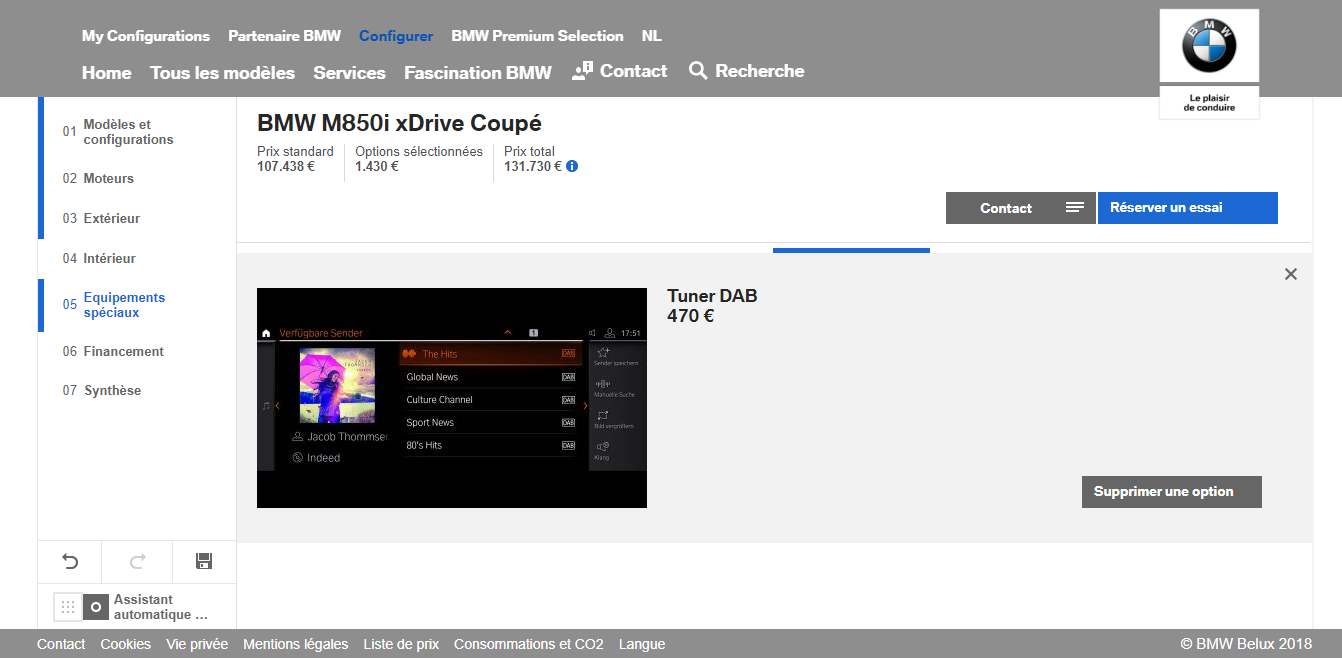The height and width of the screenshot is (658, 1342).
Task: Open Tous les modèles menu
Action: tap(222, 73)
